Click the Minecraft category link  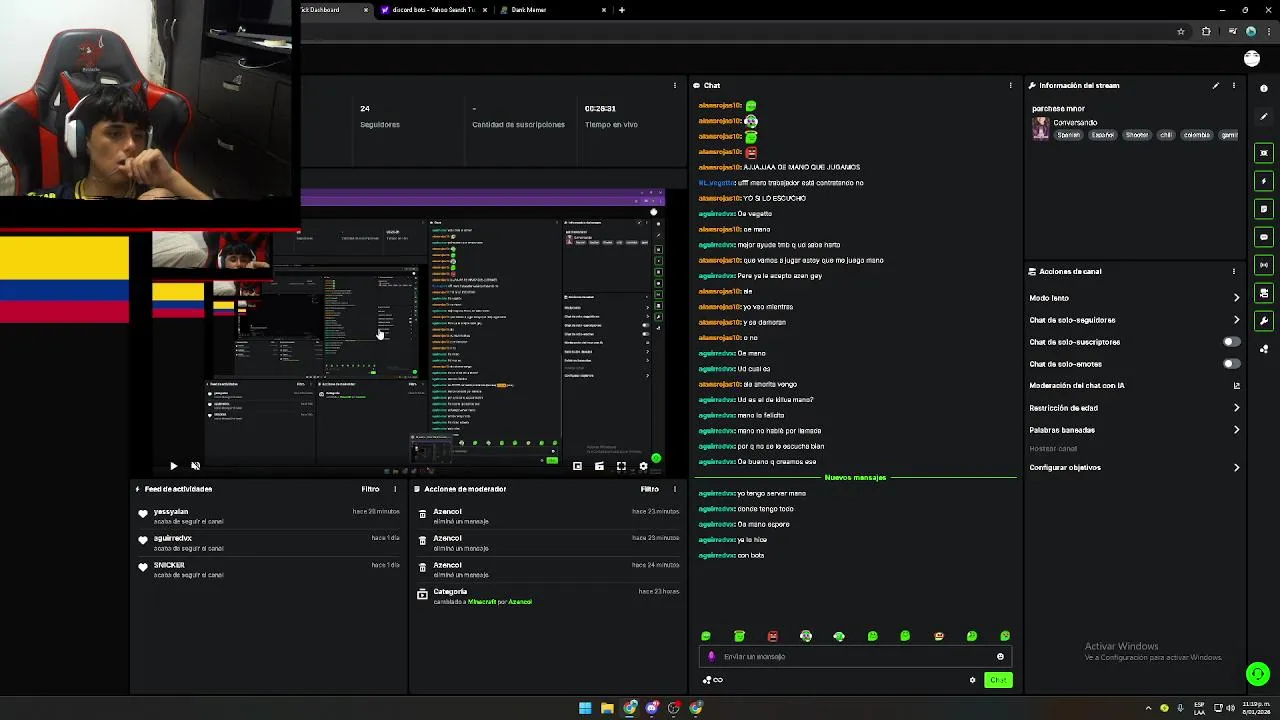[482, 602]
